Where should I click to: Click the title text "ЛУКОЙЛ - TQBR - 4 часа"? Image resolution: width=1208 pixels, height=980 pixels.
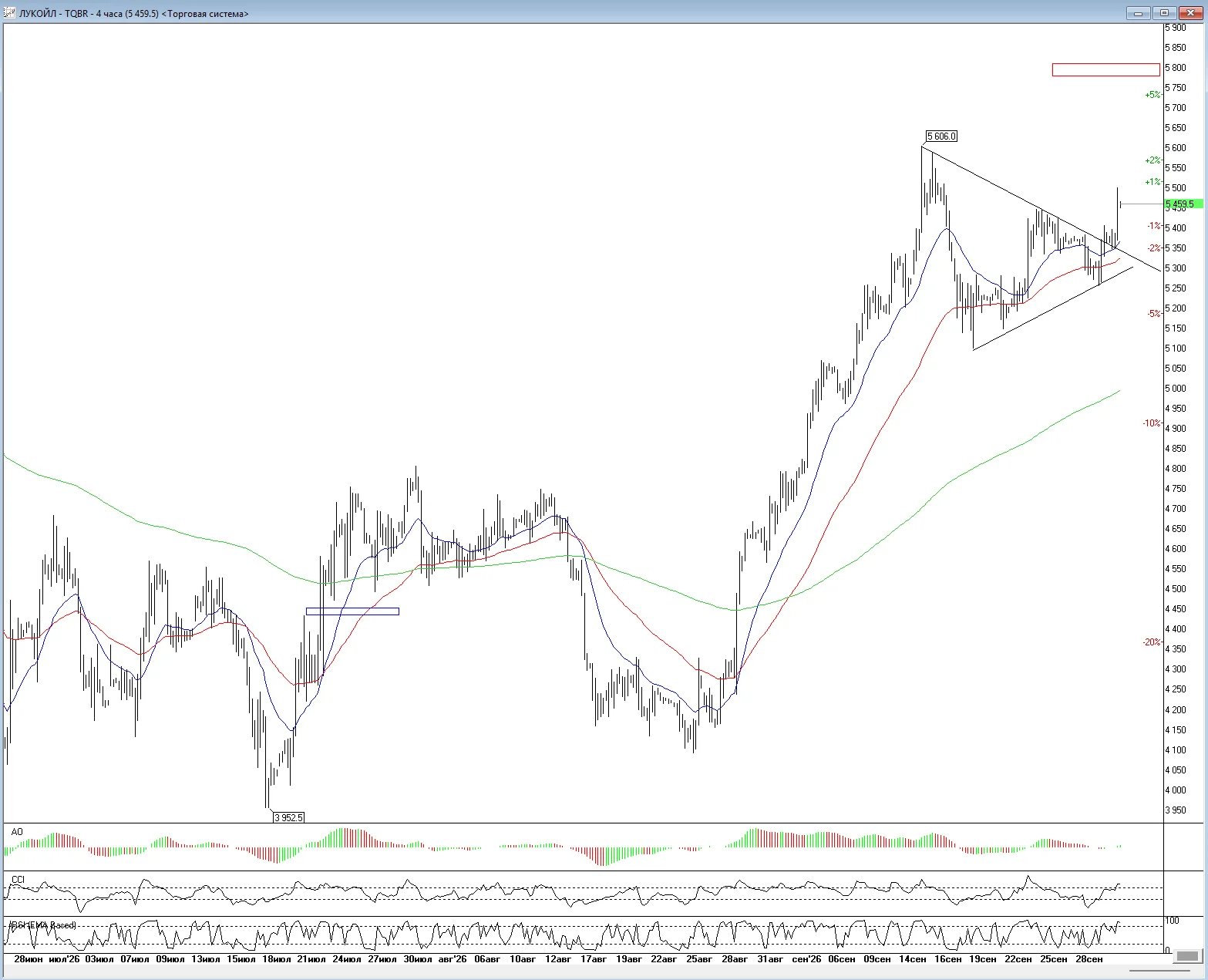pyautogui.click(x=71, y=14)
